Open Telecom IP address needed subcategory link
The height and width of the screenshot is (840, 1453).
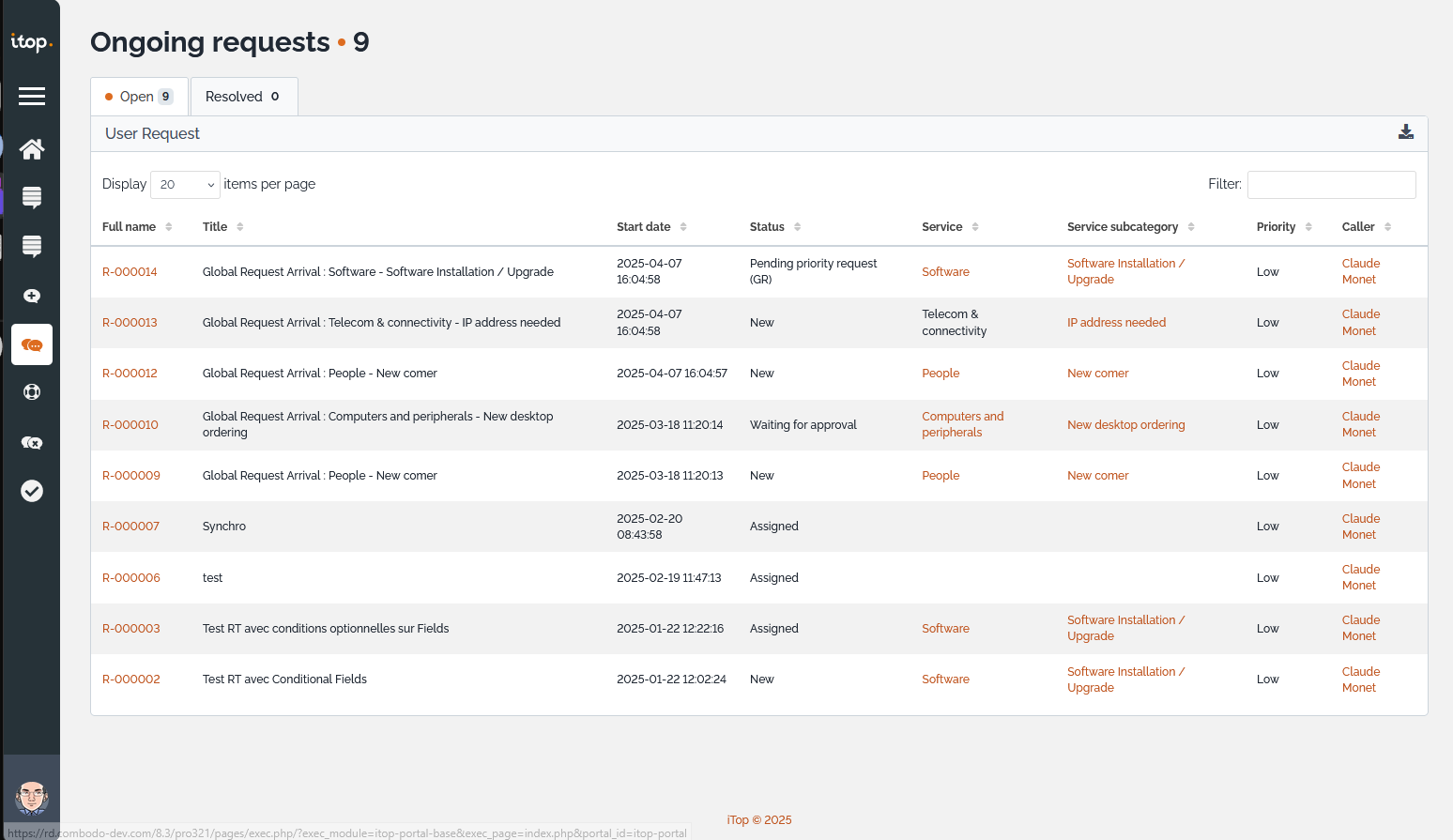click(1116, 323)
